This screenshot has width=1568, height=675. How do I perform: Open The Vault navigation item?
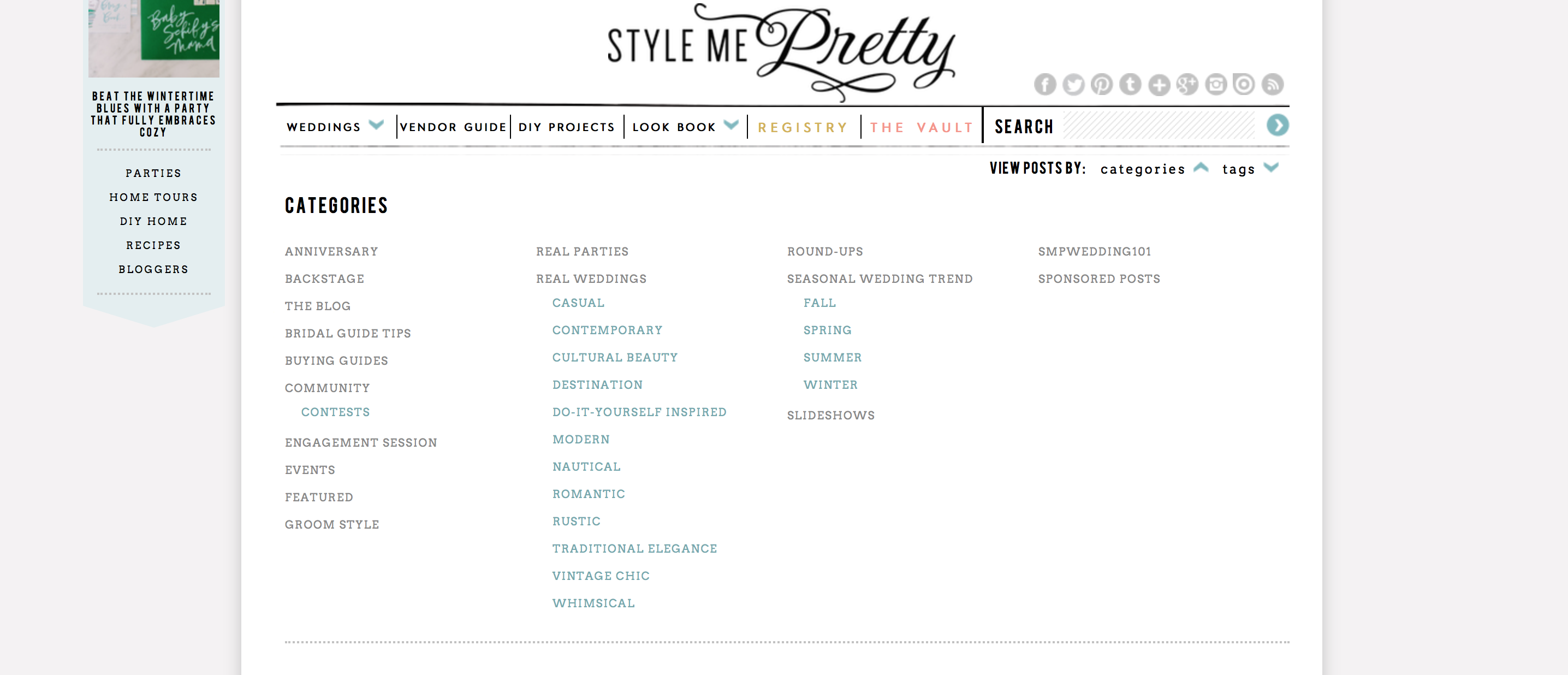[921, 127]
